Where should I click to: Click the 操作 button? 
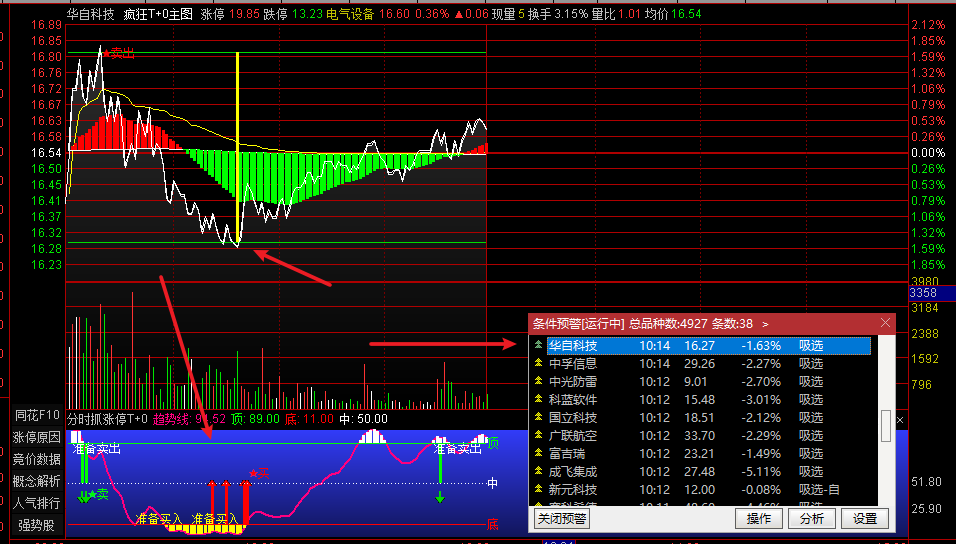[x=758, y=518]
